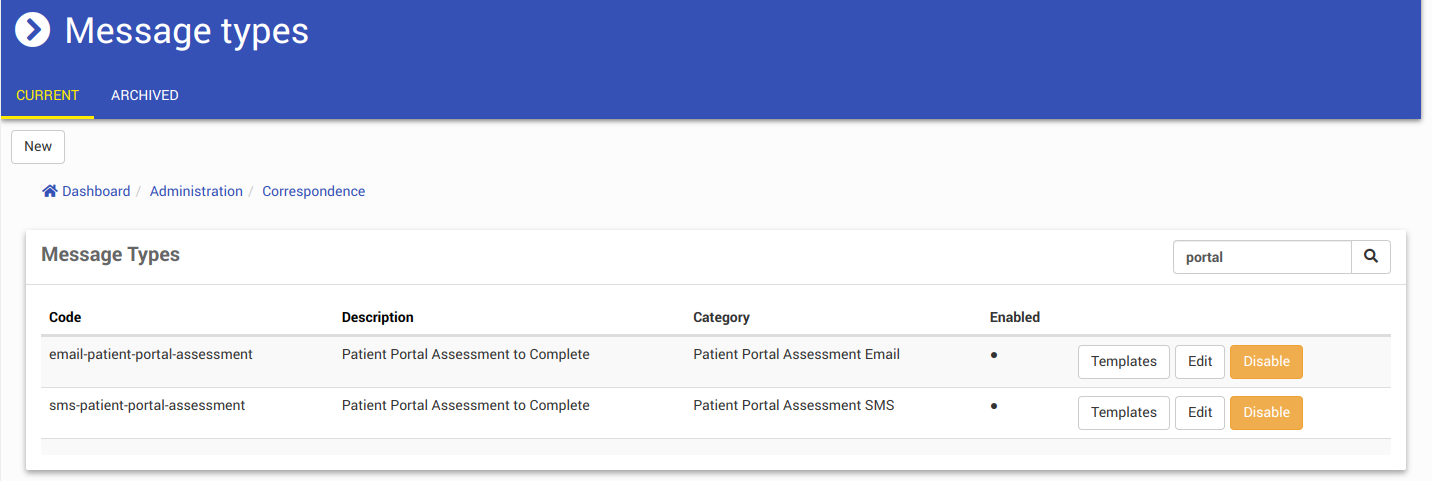This screenshot has width=1432, height=481.
Task: Open the Dashboard breadcrumb link
Action: tap(96, 191)
